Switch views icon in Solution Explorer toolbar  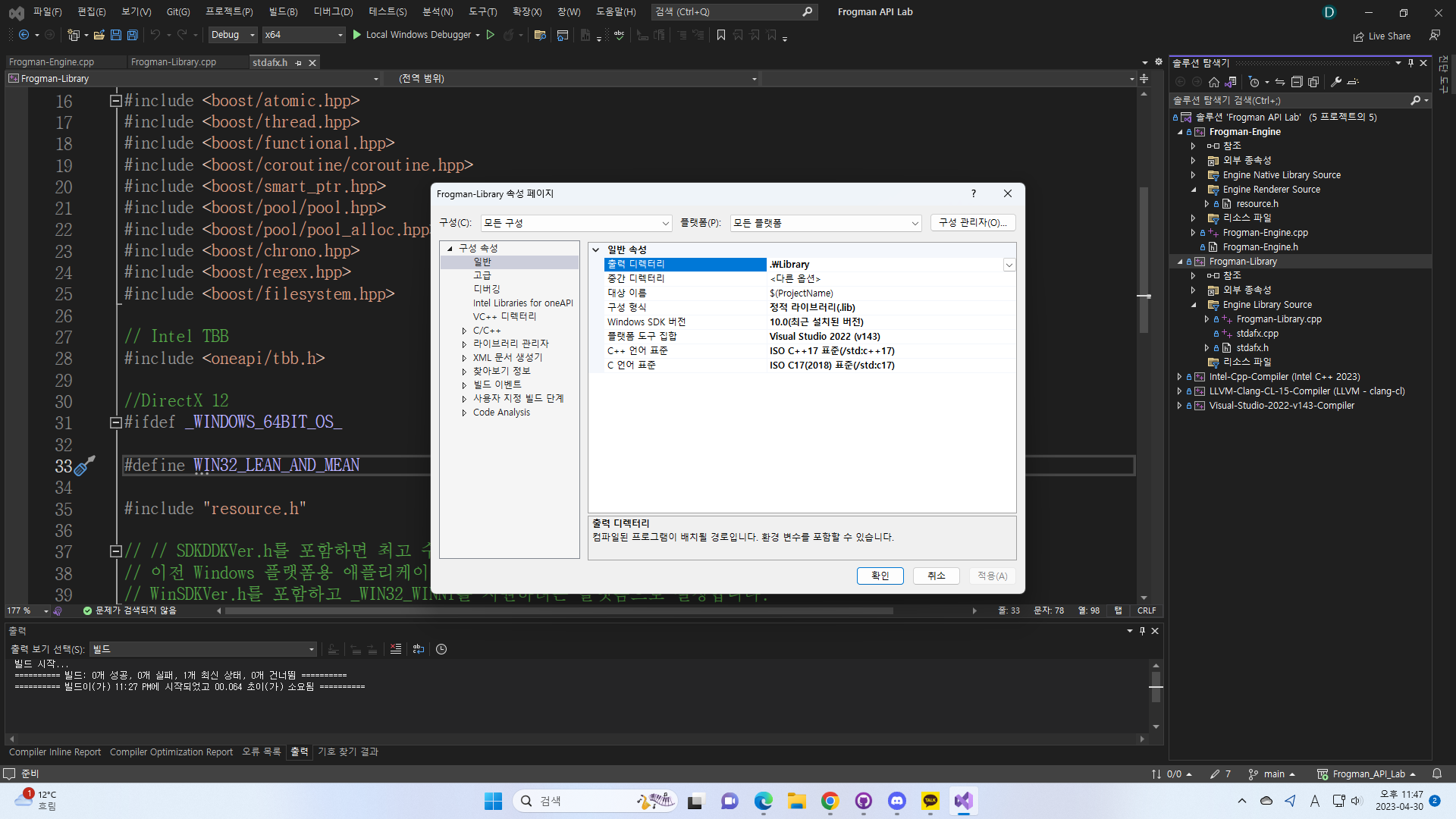click(x=1231, y=82)
